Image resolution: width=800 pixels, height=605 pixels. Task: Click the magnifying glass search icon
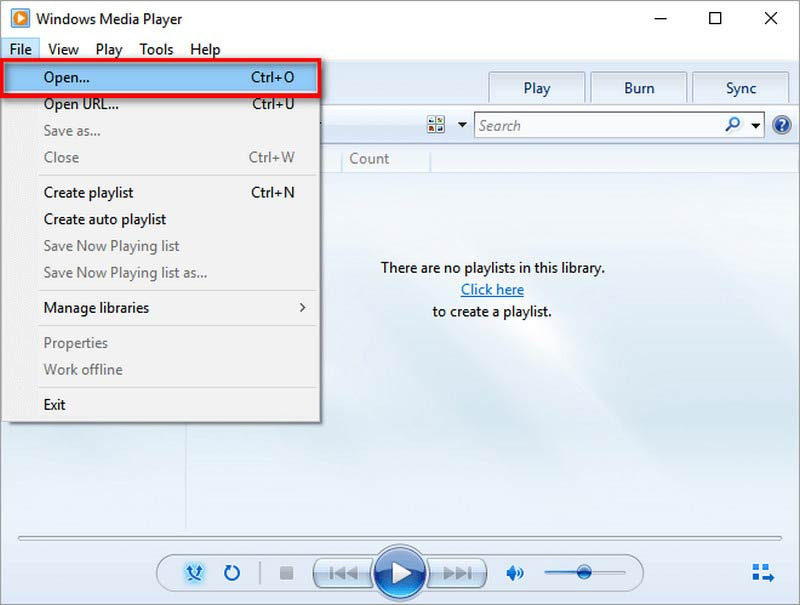(733, 125)
